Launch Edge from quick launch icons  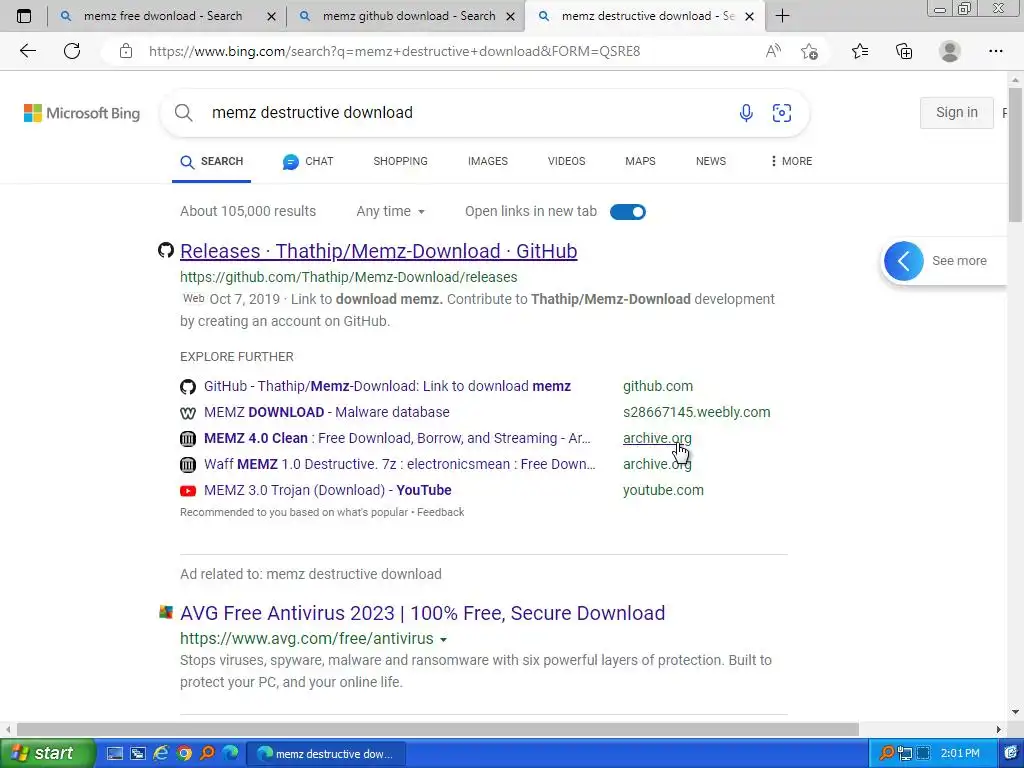point(230,754)
